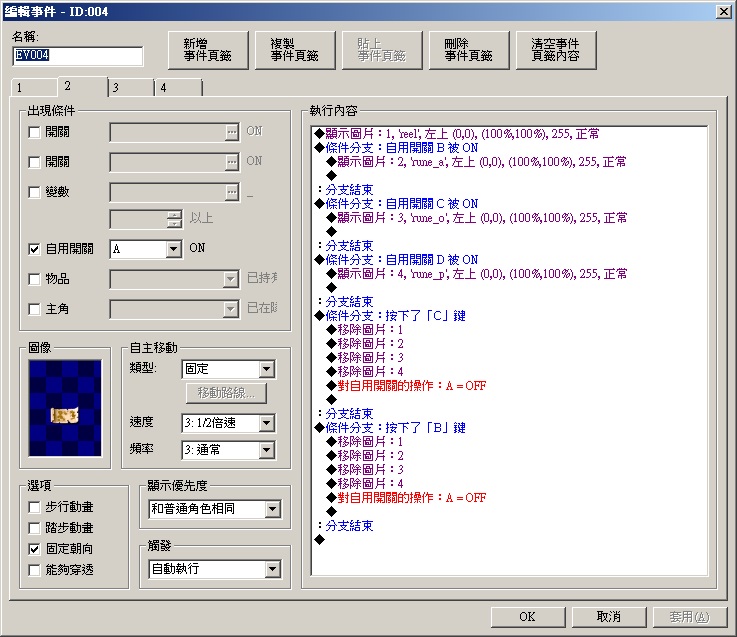737x637 pixels.
Task: Click the 清空事件頁簽內容 button
Action: [x=556, y=50]
